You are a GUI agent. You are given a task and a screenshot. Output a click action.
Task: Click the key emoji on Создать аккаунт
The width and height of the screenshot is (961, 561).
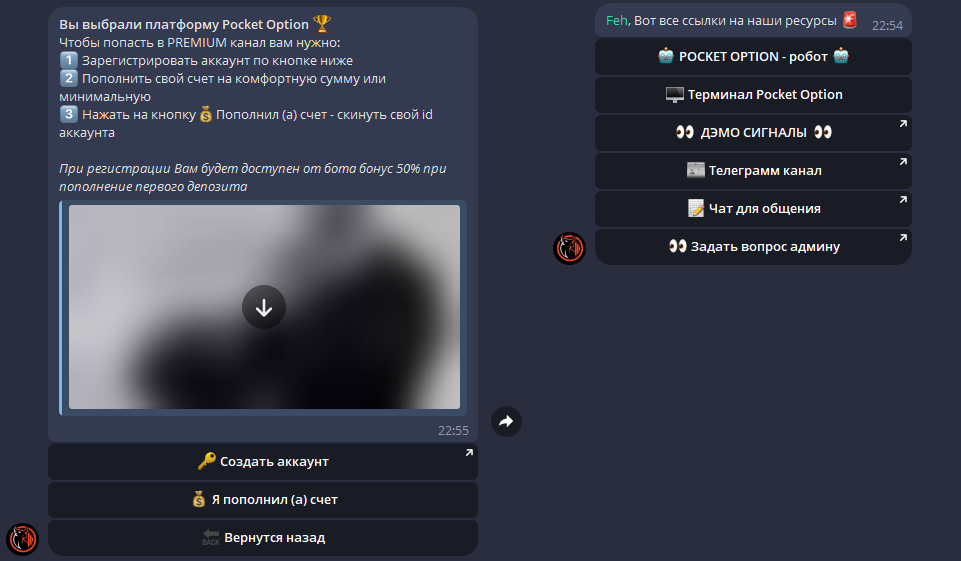coord(207,461)
